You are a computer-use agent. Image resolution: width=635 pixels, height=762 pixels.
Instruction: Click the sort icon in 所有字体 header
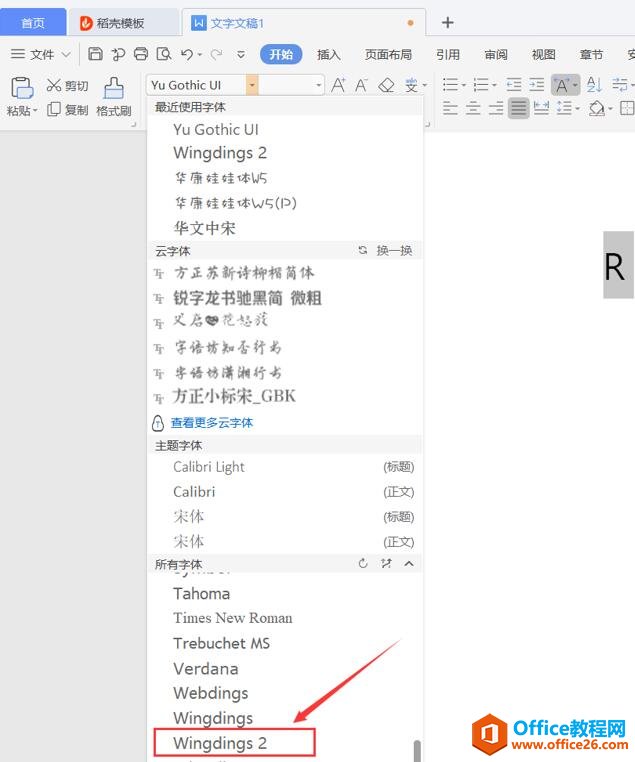386,563
